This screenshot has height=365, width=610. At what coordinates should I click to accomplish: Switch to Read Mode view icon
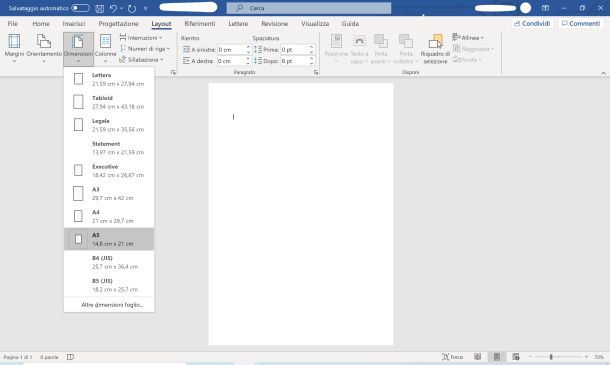(478, 357)
